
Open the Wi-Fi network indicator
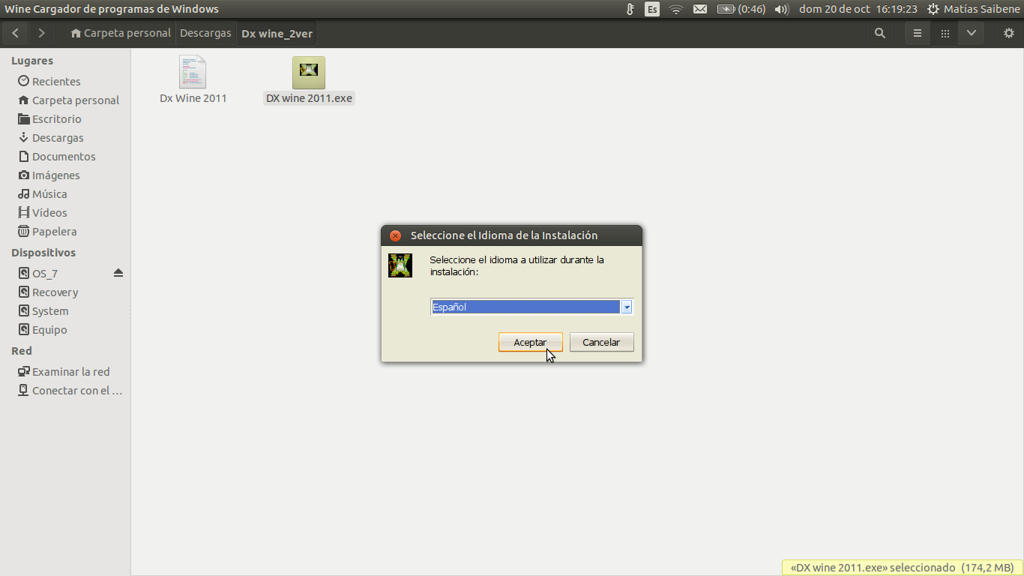[x=676, y=9]
